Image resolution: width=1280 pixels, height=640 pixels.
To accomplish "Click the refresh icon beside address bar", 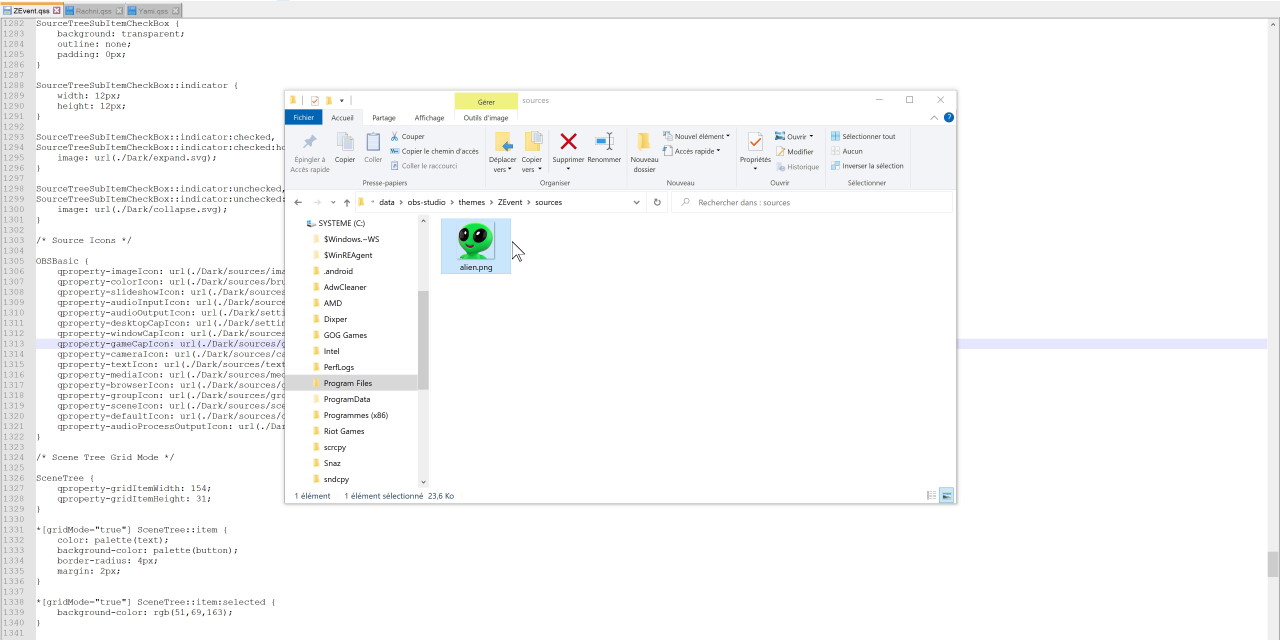I will click(x=657, y=202).
